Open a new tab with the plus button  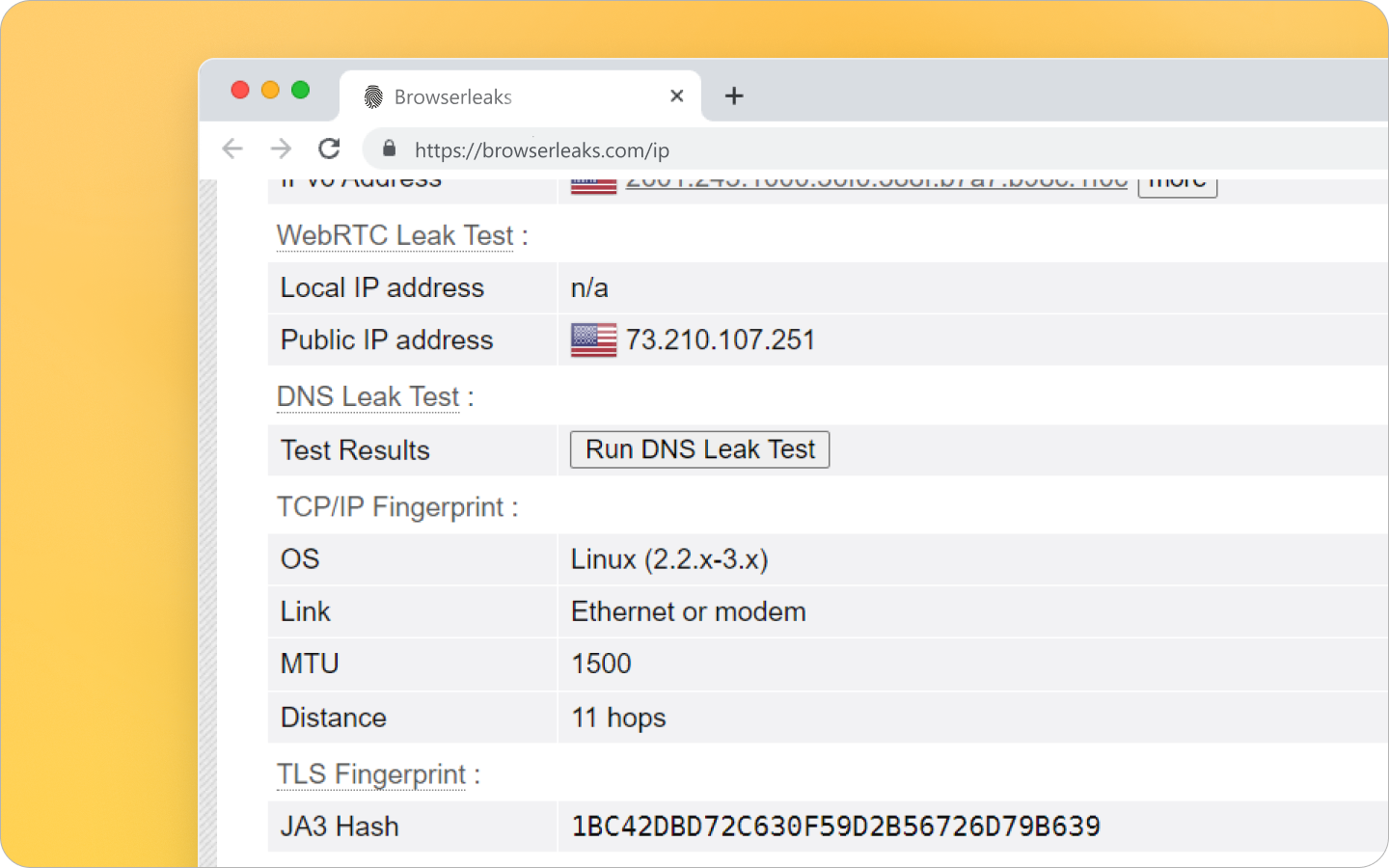click(734, 95)
